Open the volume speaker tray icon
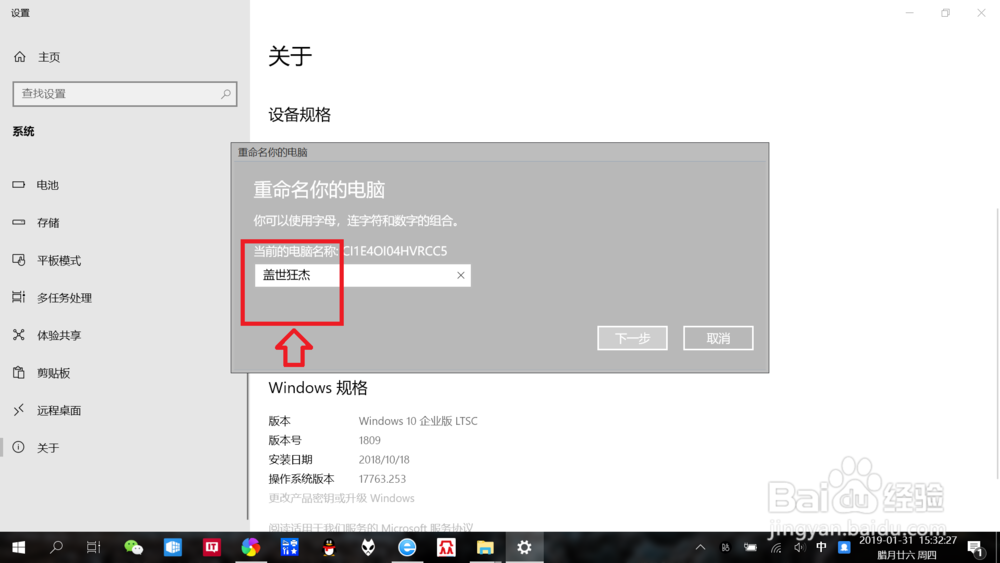This screenshot has height=563, width=1000. click(x=799, y=547)
